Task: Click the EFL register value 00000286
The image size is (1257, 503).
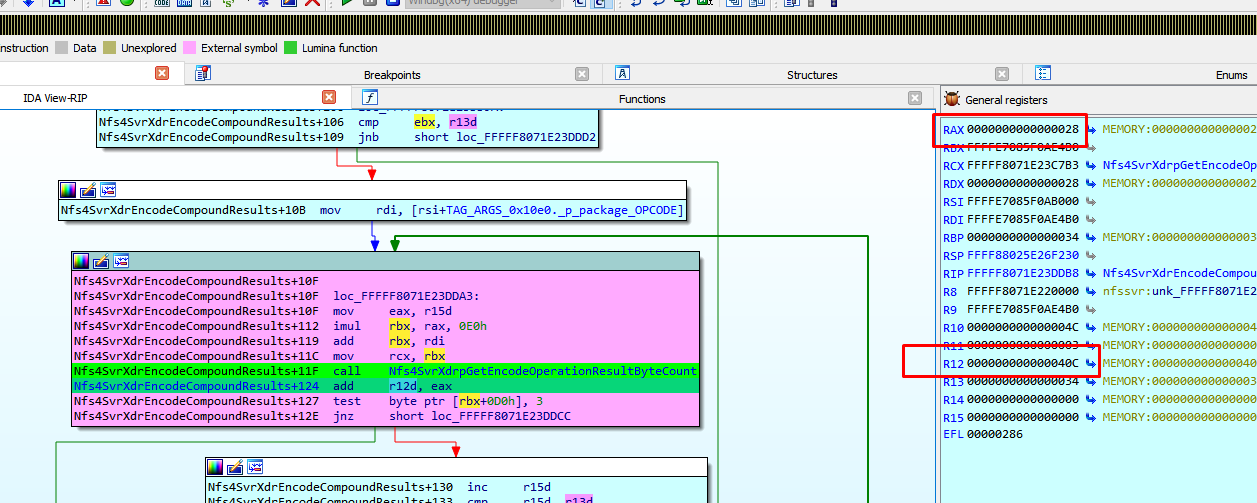Action: coord(995,435)
